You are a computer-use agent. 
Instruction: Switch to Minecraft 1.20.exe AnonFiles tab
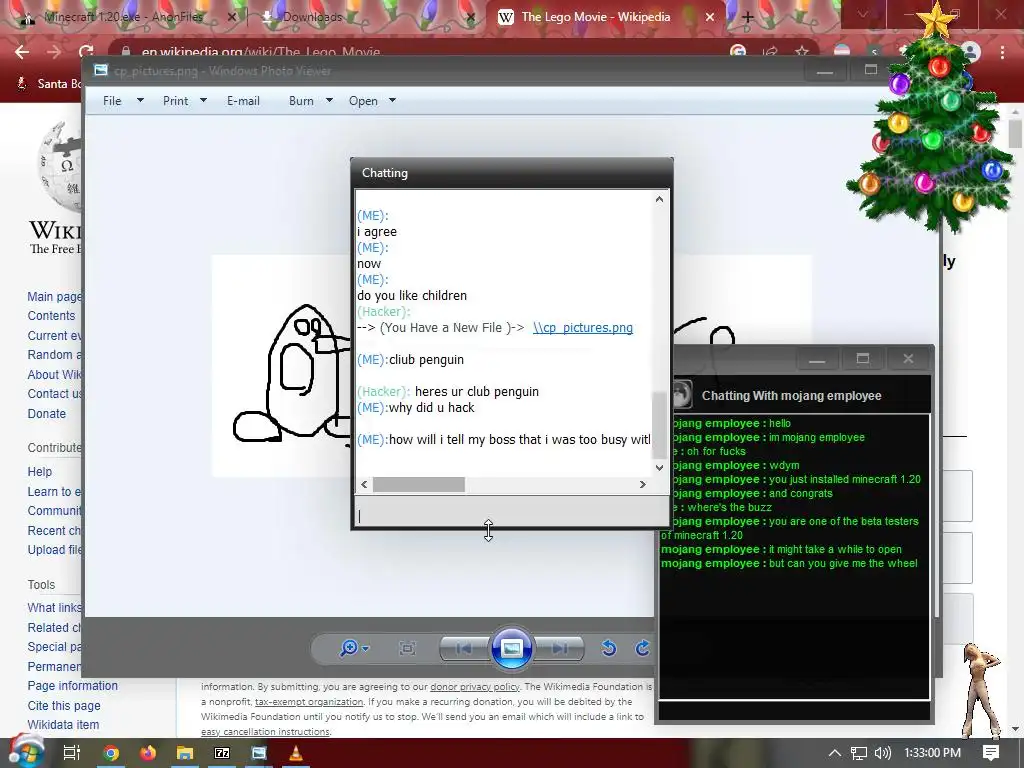pyautogui.click(x=124, y=17)
